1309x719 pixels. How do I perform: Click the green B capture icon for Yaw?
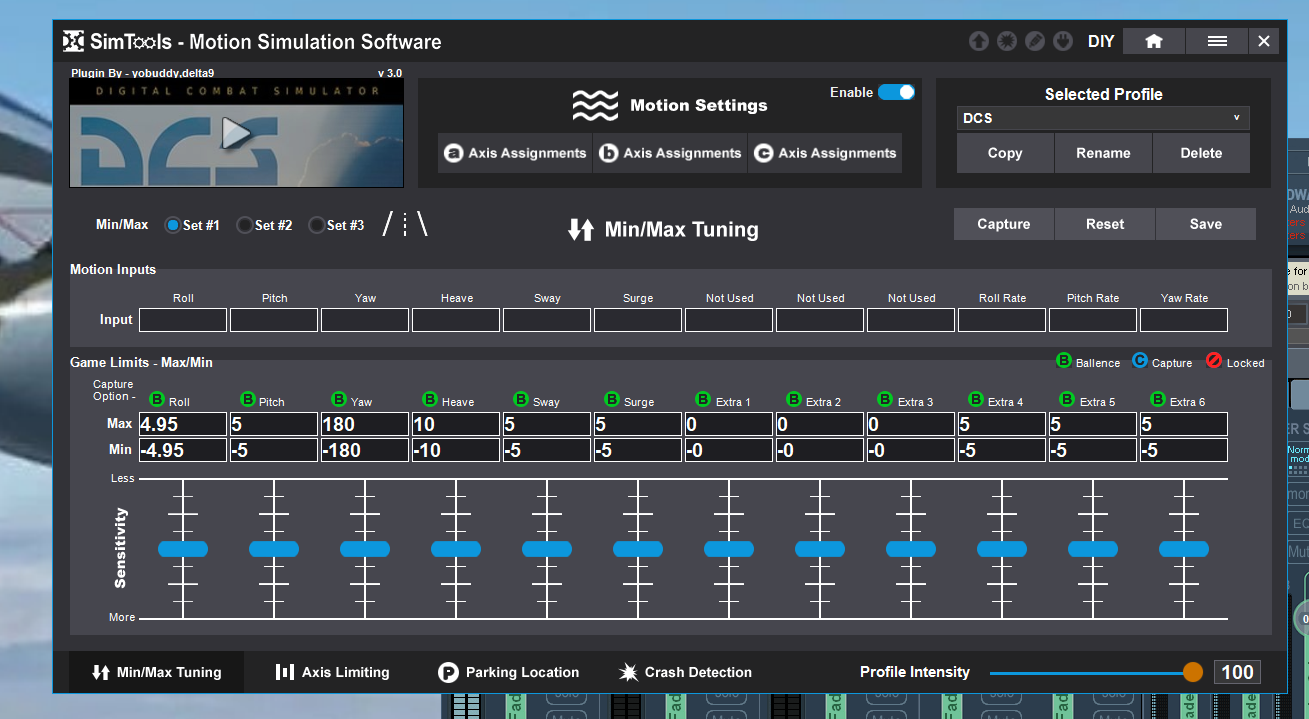[x=338, y=400]
